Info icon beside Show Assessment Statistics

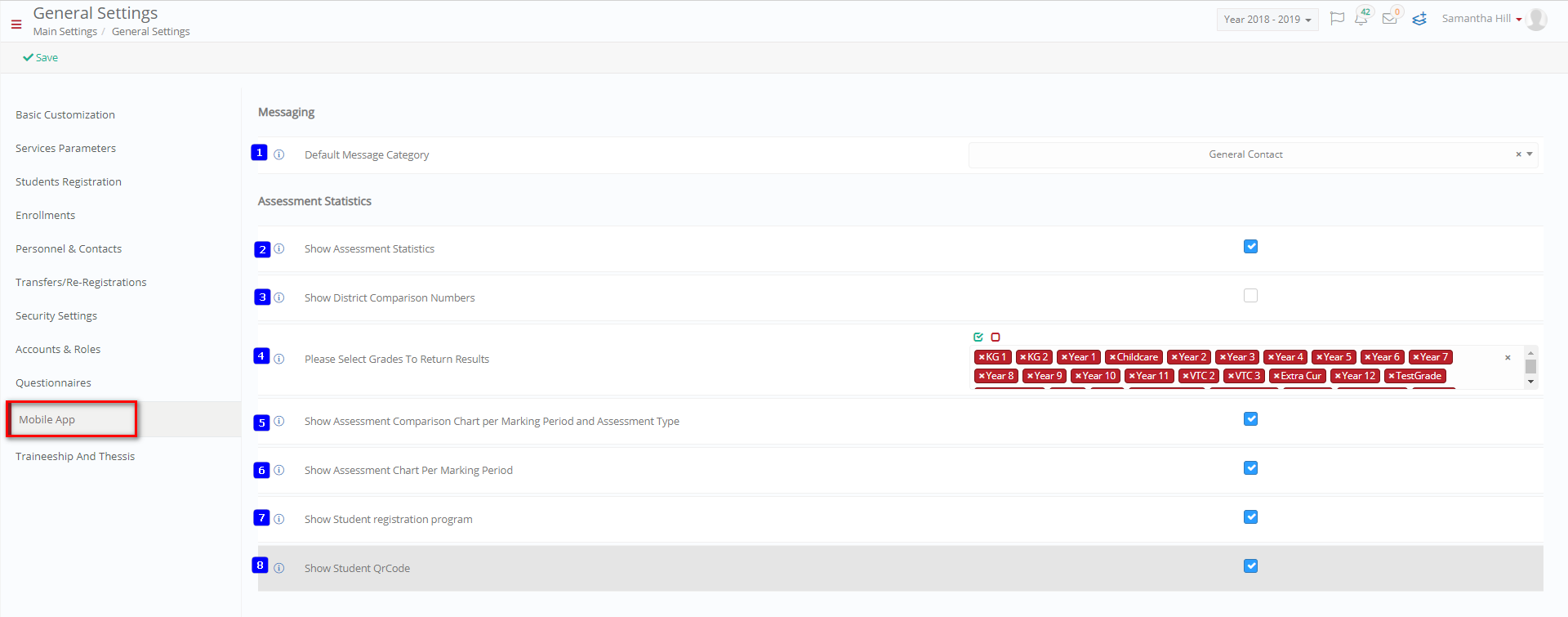tap(279, 248)
